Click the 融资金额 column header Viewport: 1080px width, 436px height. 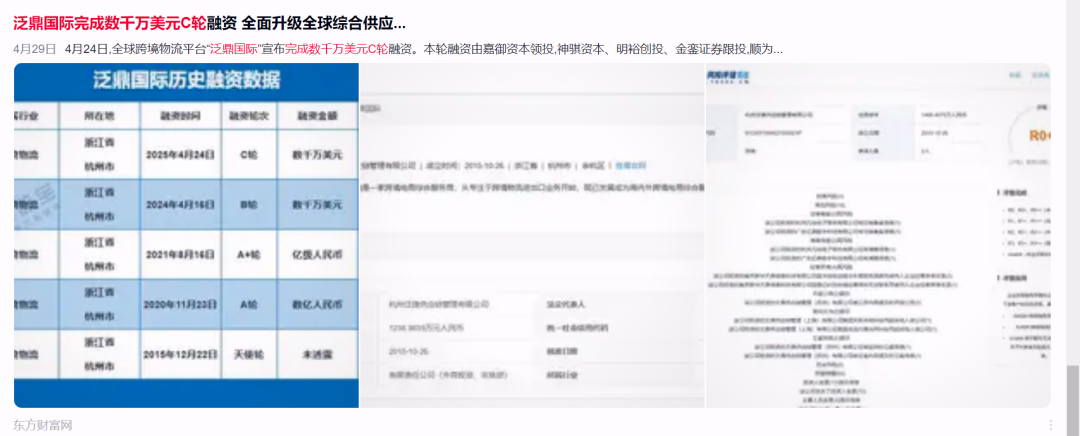click(x=317, y=115)
